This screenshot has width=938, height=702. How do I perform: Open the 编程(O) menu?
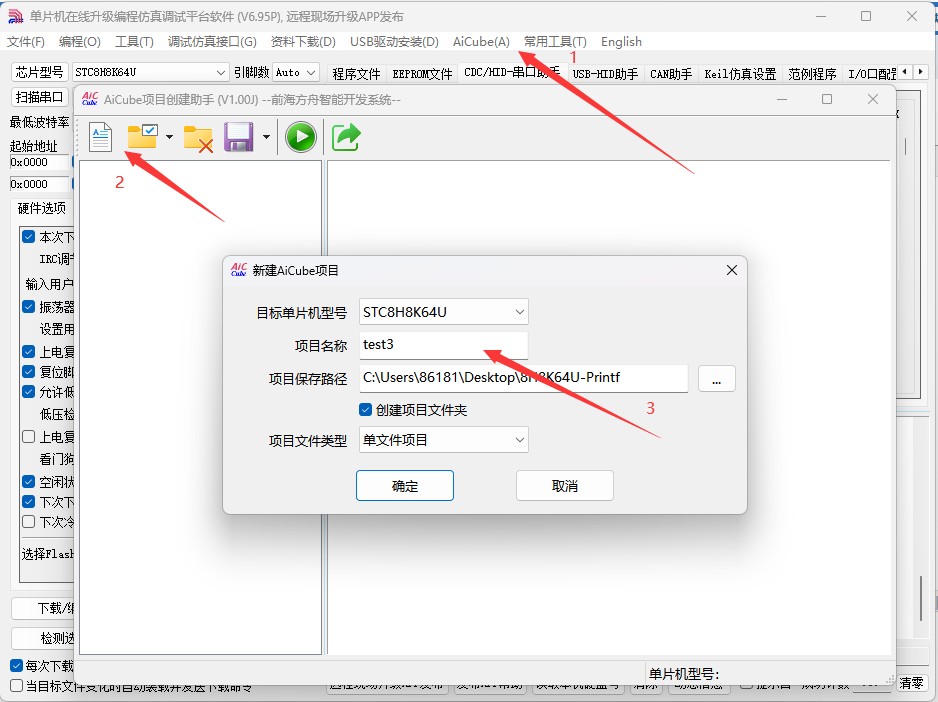point(80,42)
